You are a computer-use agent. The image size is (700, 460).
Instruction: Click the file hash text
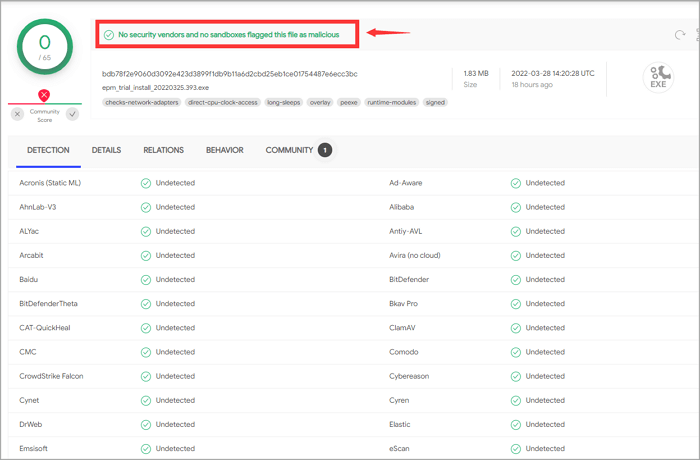[x=229, y=74]
